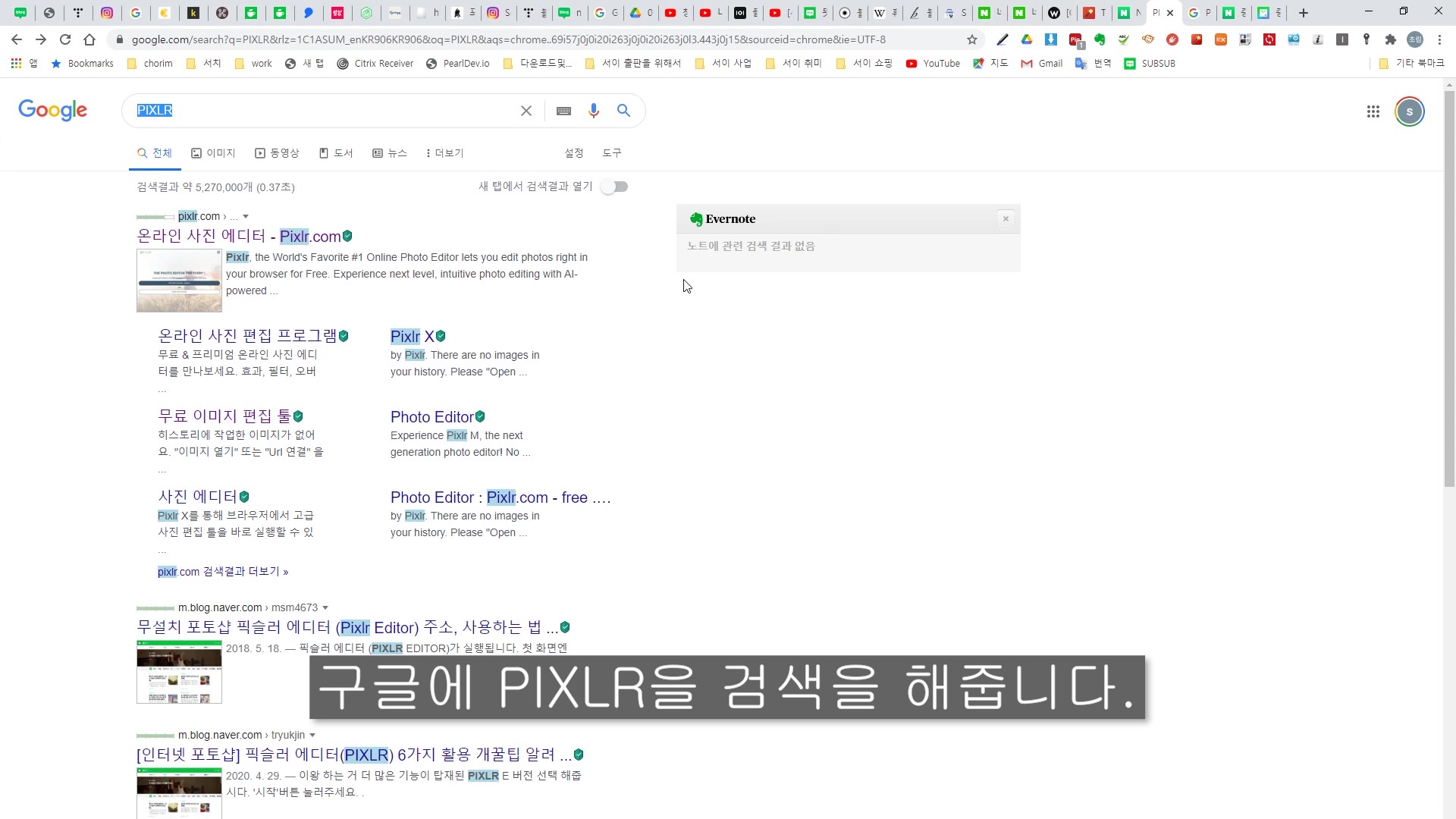This screenshot has height=819, width=1456.
Task: Open the 무설치 포토샵 픽슬러 에디터 blog result
Action: (x=347, y=628)
